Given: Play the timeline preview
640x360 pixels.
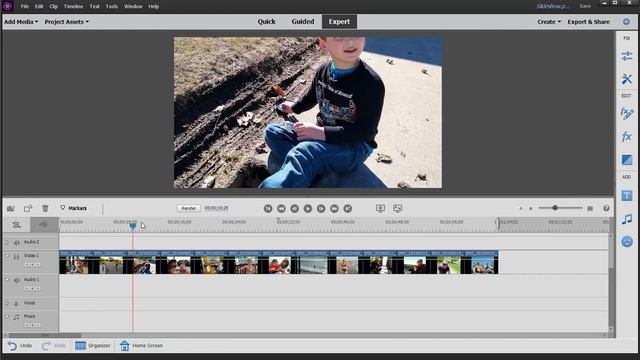Looking at the screenshot, I should tap(308, 209).
